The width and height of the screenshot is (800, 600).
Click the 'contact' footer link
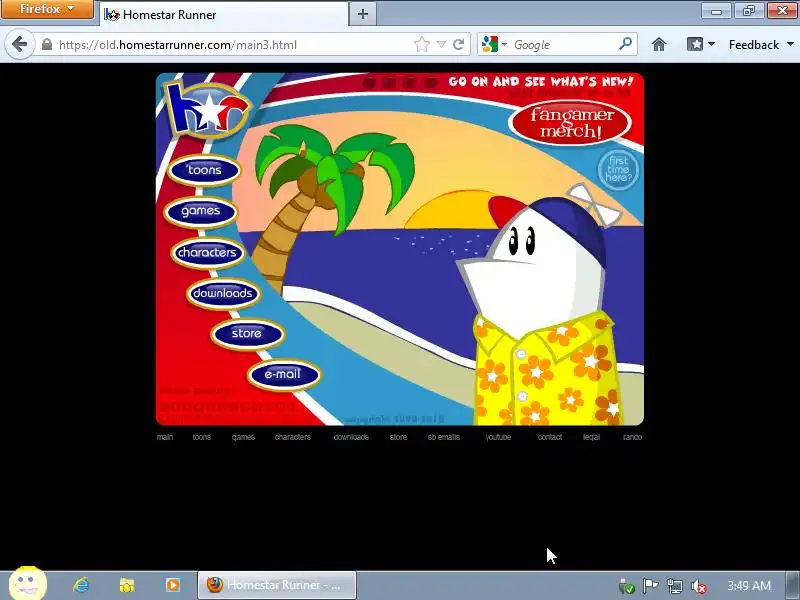pos(549,437)
